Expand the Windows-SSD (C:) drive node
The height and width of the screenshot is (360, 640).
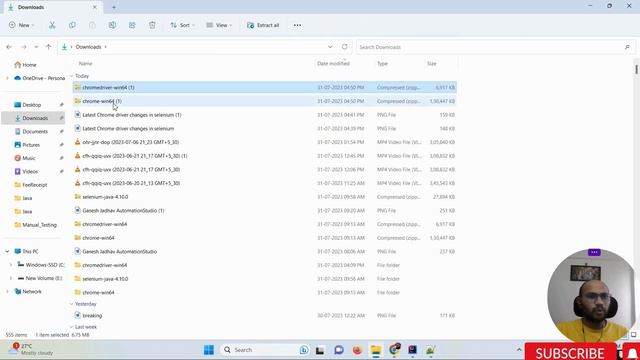pos(11,265)
